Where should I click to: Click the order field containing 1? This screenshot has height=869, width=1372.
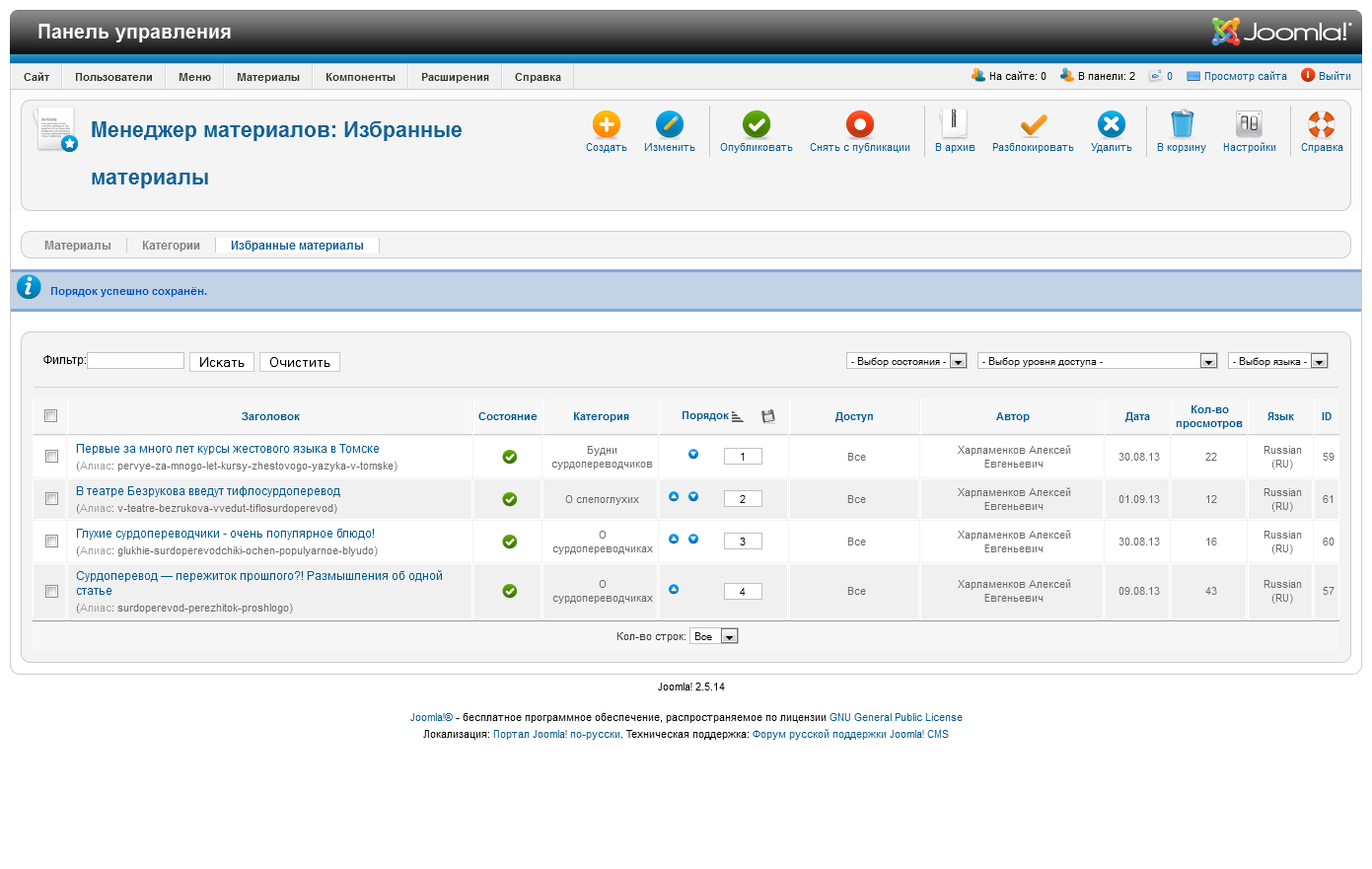point(743,457)
